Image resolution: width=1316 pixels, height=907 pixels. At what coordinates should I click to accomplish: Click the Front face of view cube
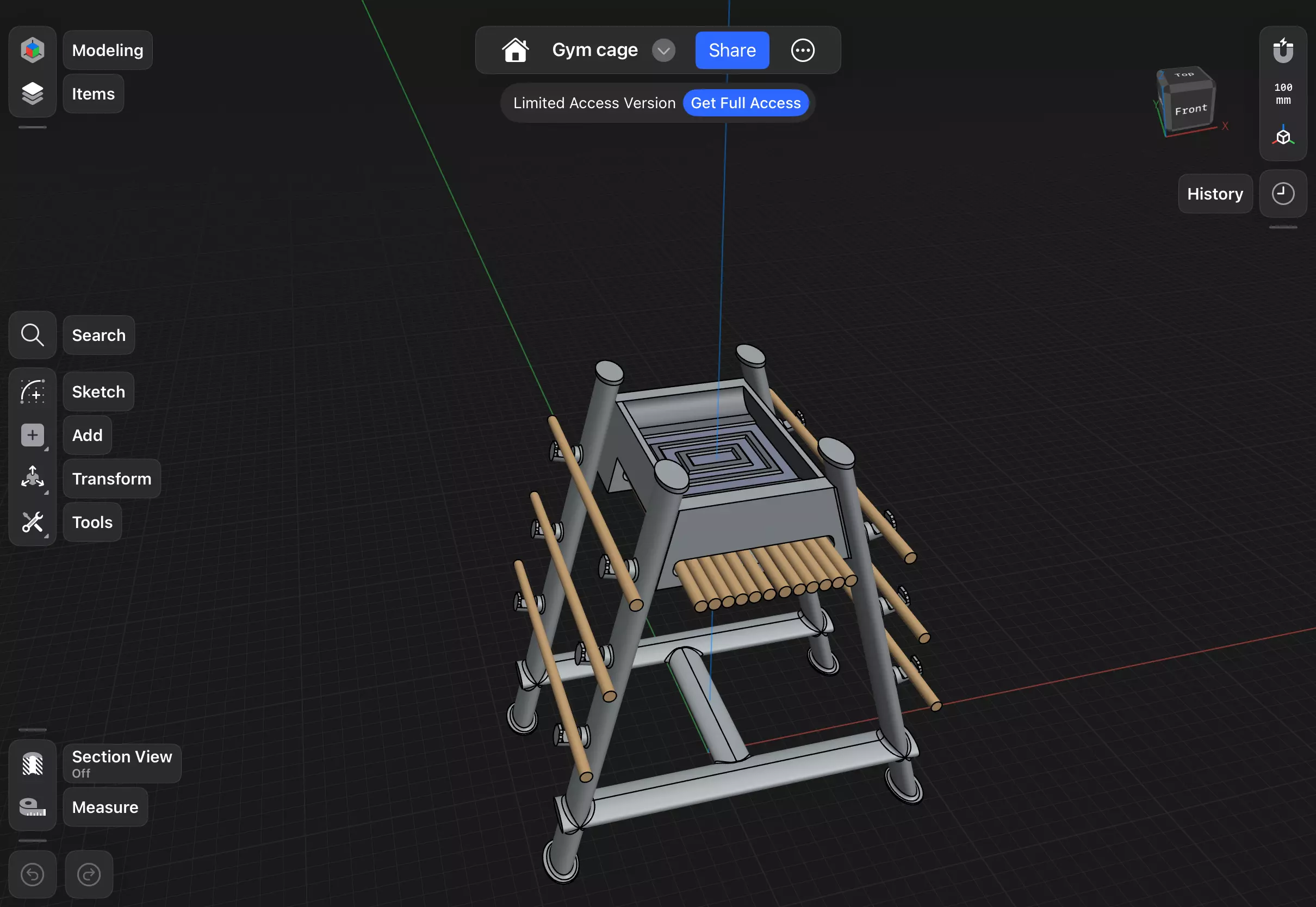coord(1191,109)
